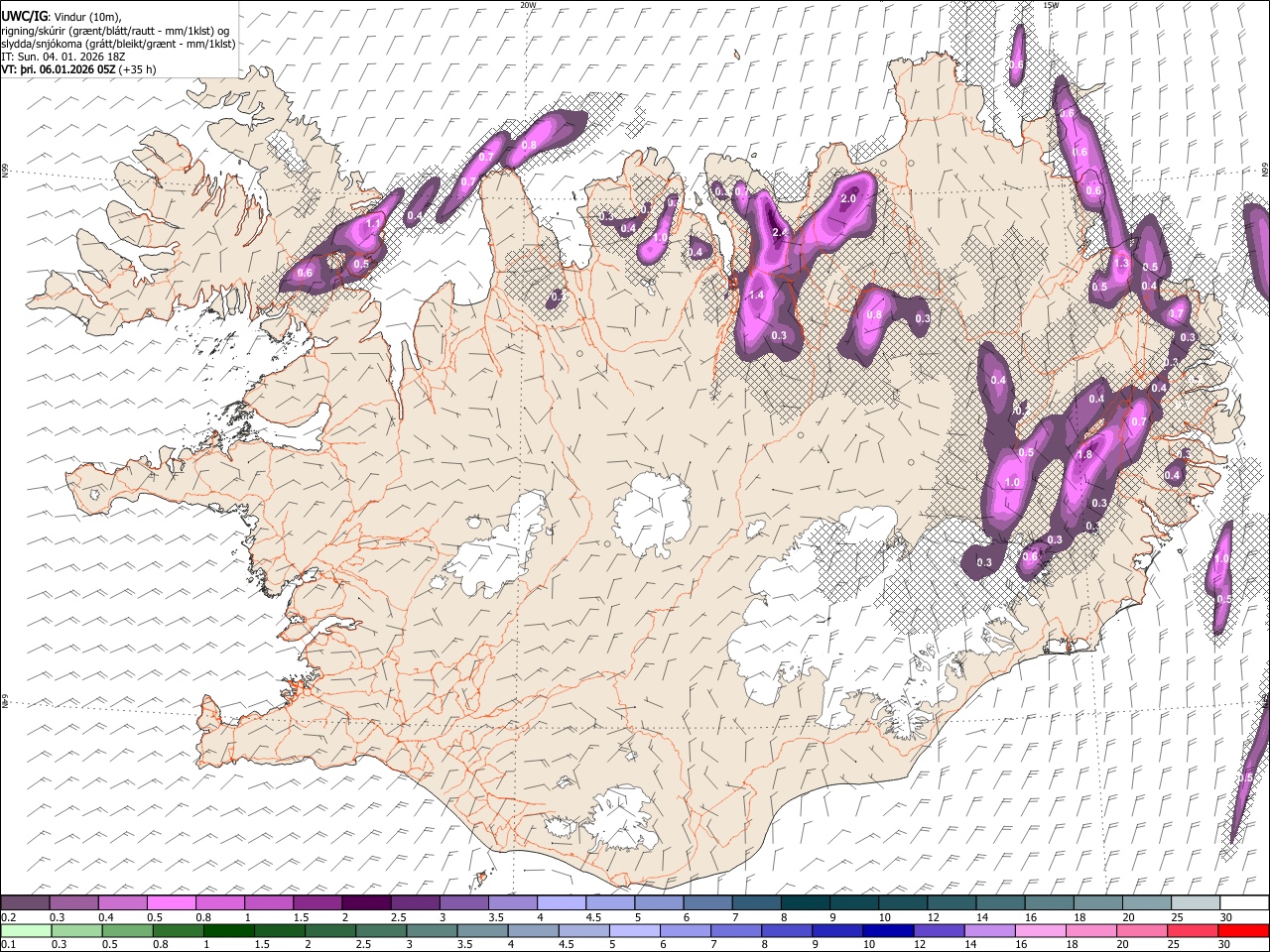Select the "0.2" legend scale label

(9, 917)
